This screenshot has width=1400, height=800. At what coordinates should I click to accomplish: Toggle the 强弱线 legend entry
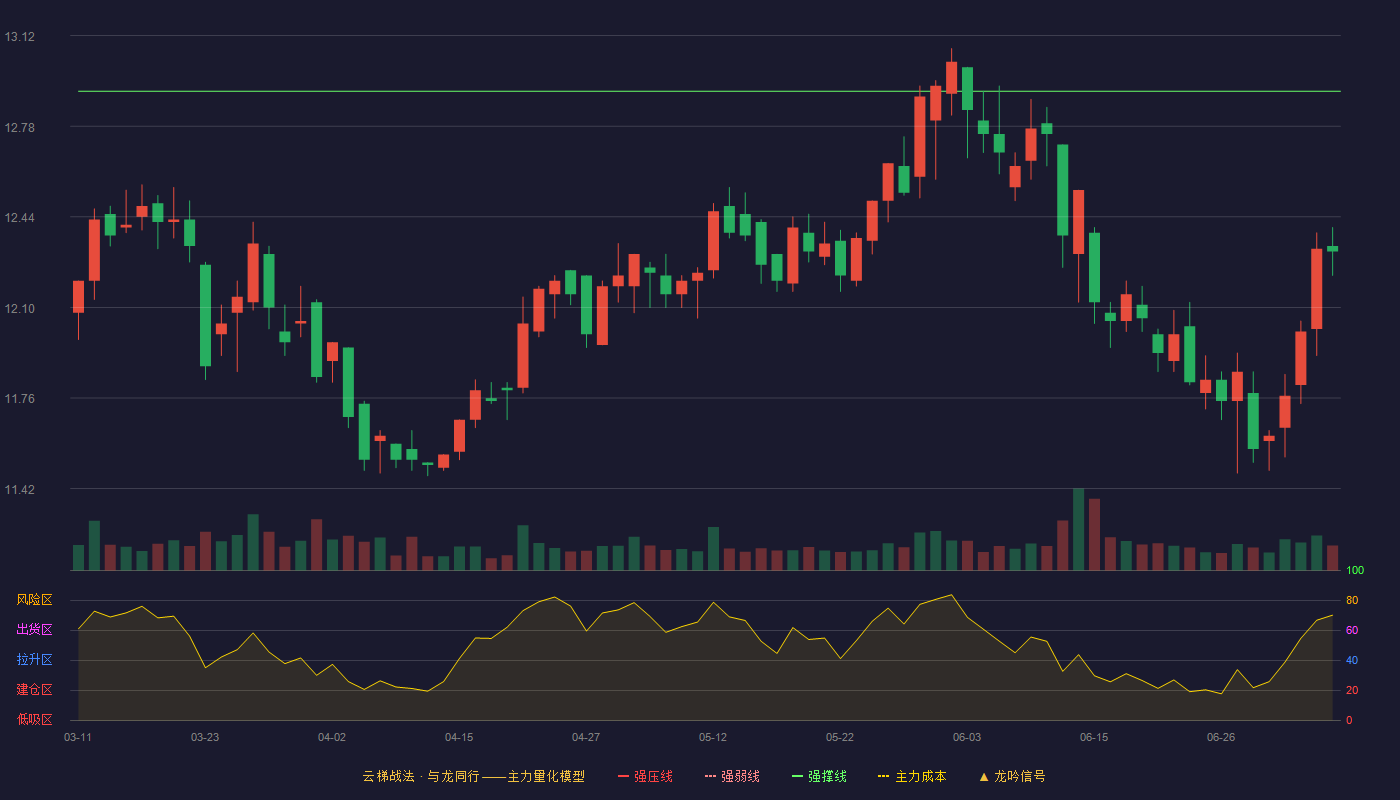click(x=732, y=776)
